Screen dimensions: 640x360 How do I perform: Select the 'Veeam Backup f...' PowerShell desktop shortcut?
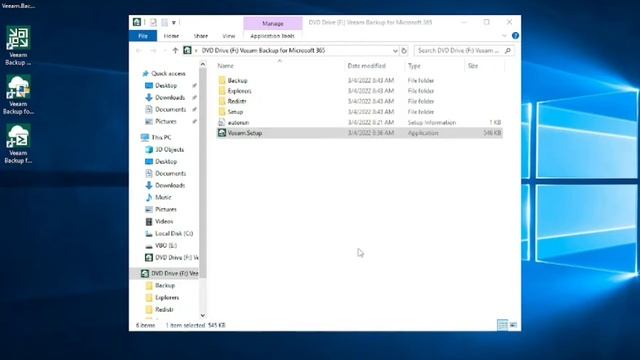point(18,144)
